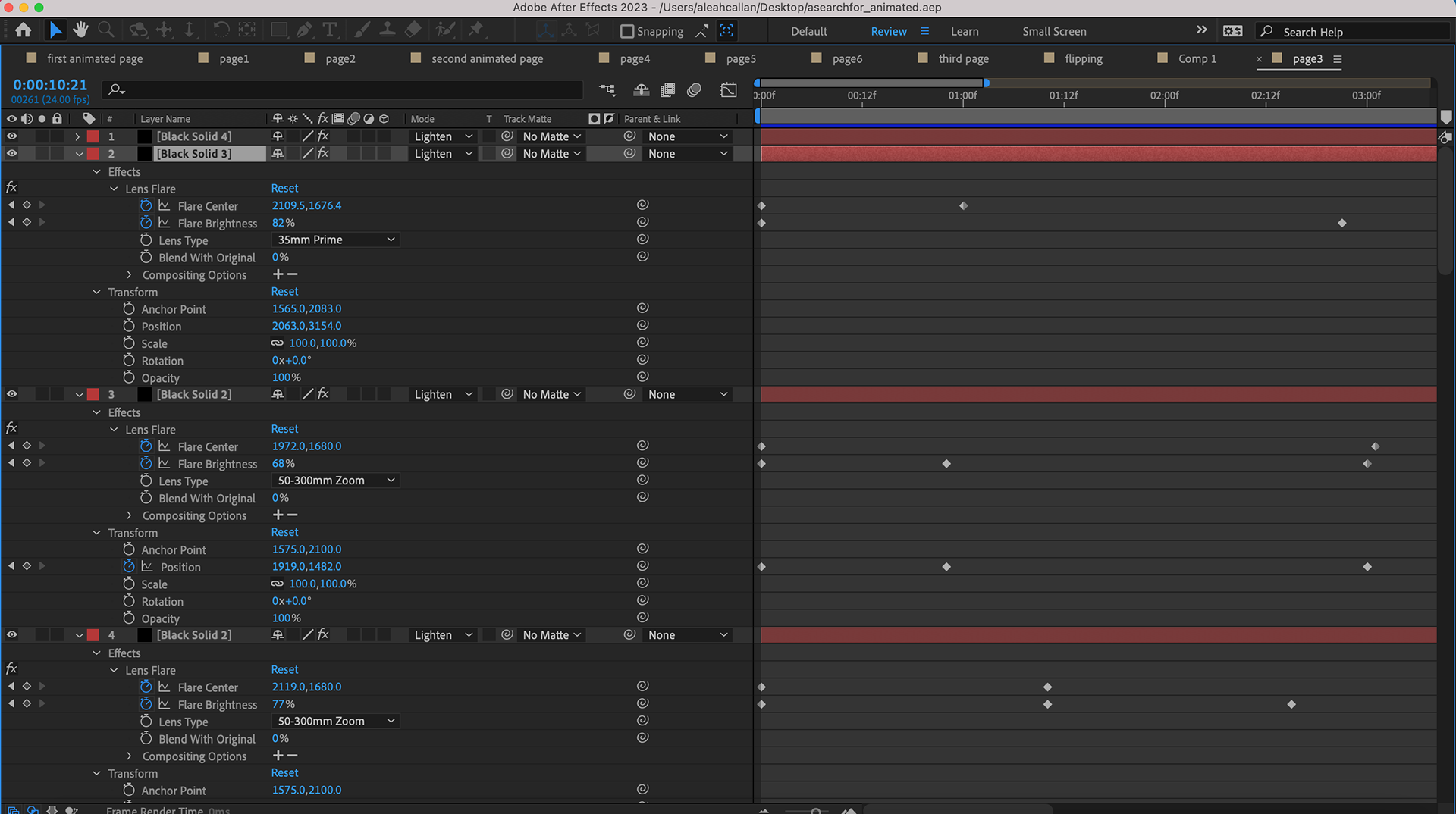This screenshot has width=1456, height=814.
Task: Show more workspaces chevron
Action: (1202, 30)
